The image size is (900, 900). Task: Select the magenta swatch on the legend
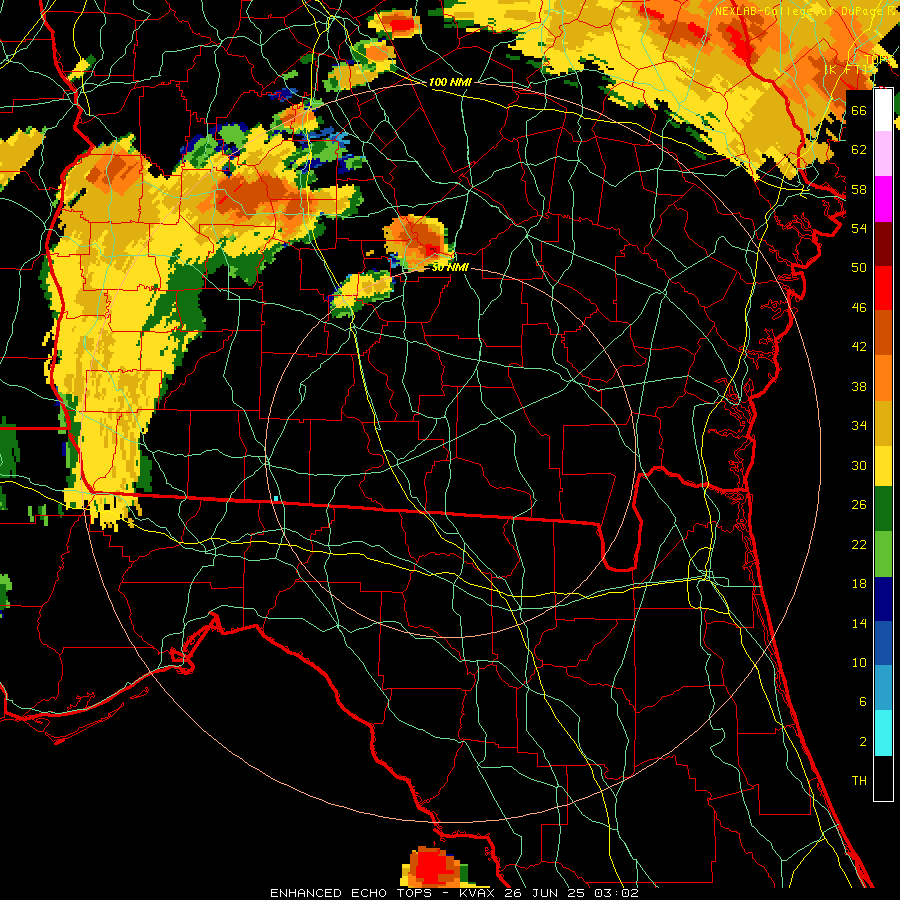pos(883,199)
